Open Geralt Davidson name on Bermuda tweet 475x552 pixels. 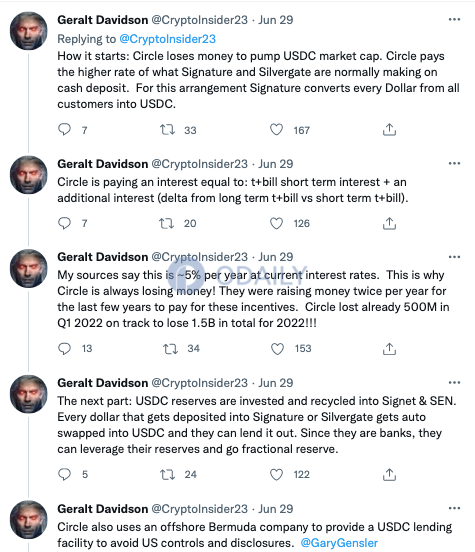[102, 509]
